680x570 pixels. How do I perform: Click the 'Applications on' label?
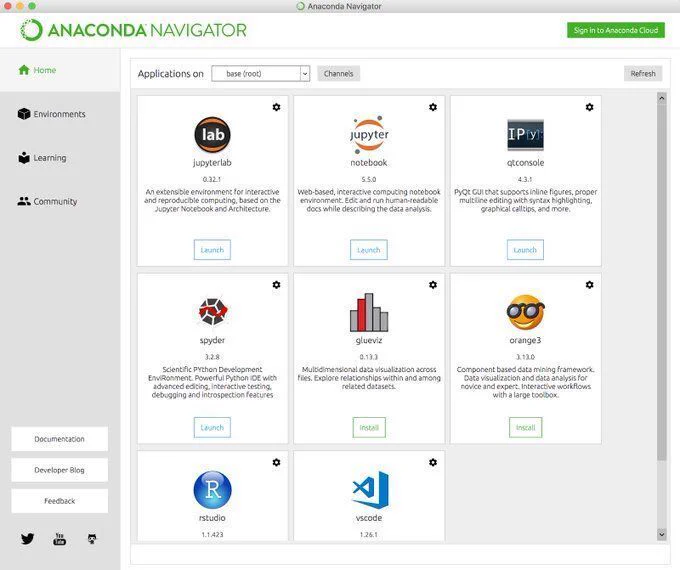[170, 74]
